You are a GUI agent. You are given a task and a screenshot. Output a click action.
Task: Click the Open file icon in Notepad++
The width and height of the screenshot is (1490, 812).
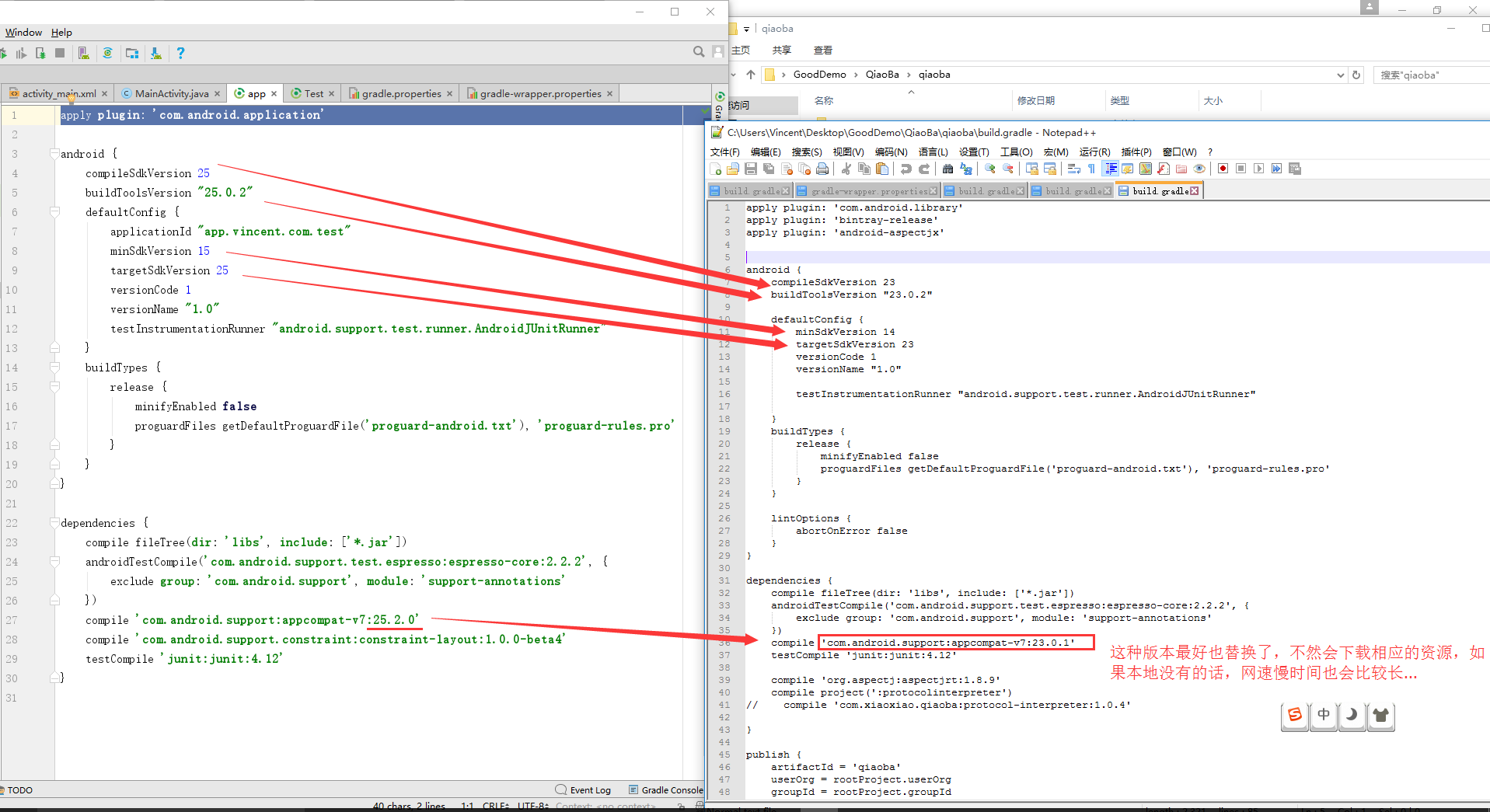[x=733, y=169]
